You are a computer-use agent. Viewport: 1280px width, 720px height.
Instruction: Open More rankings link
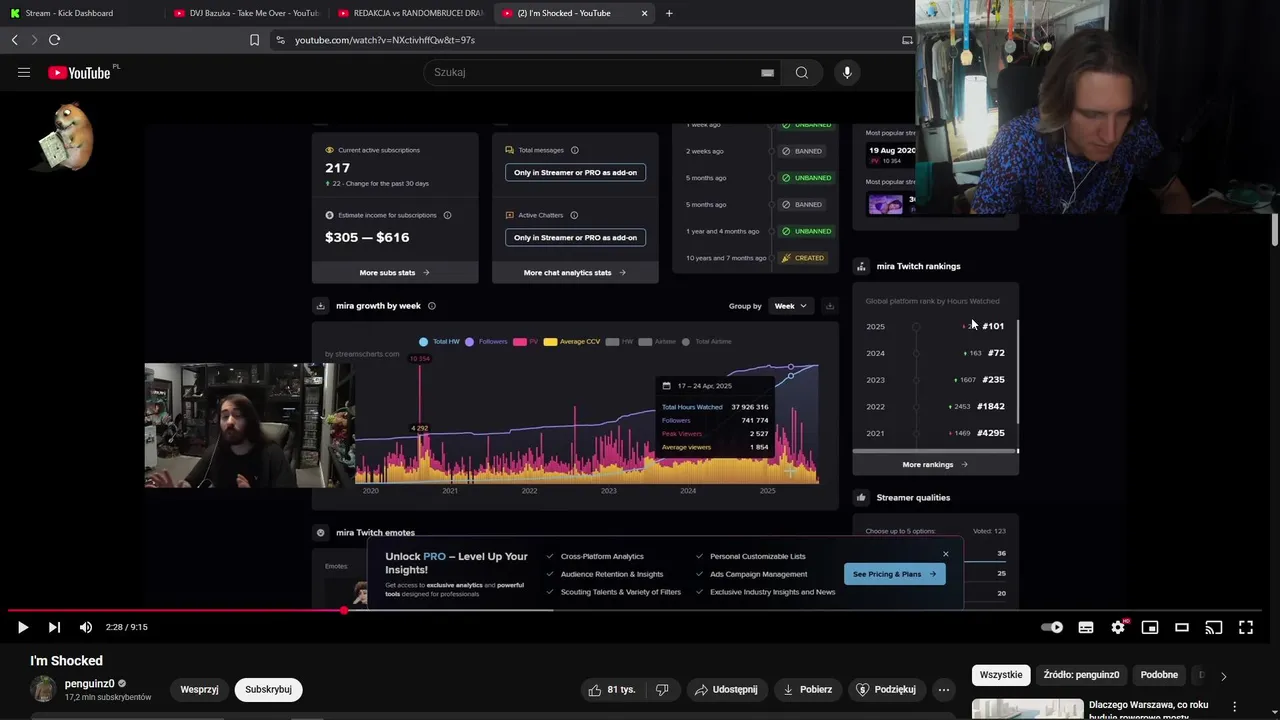point(935,464)
